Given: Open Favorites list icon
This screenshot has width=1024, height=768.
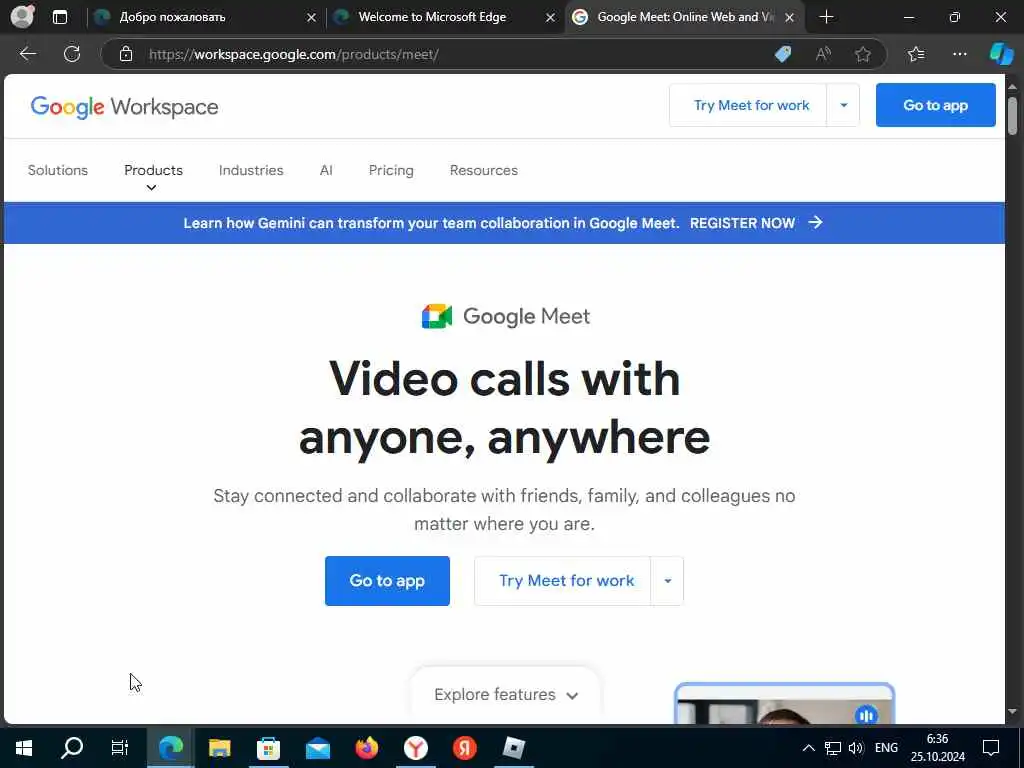Looking at the screenshot, I should pos(916,54).
